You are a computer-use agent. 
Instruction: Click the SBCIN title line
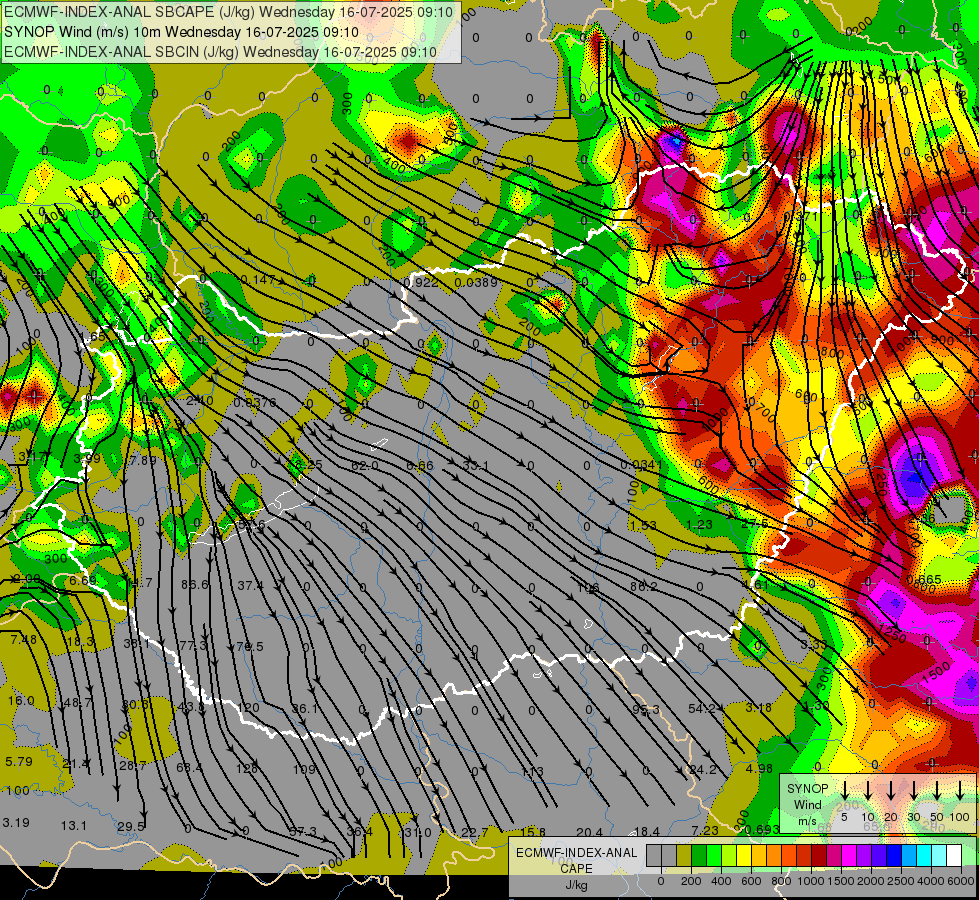tap(220, 52)
